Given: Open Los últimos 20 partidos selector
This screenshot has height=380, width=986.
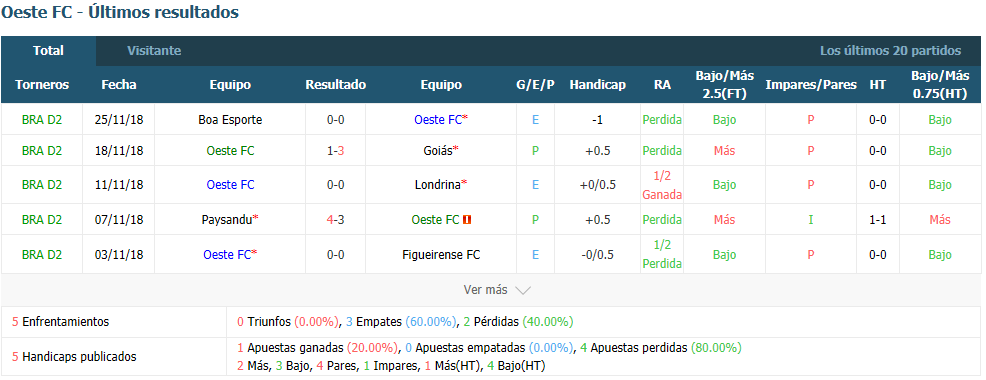Looking at the screenshot, I should [x=890, y=51].
